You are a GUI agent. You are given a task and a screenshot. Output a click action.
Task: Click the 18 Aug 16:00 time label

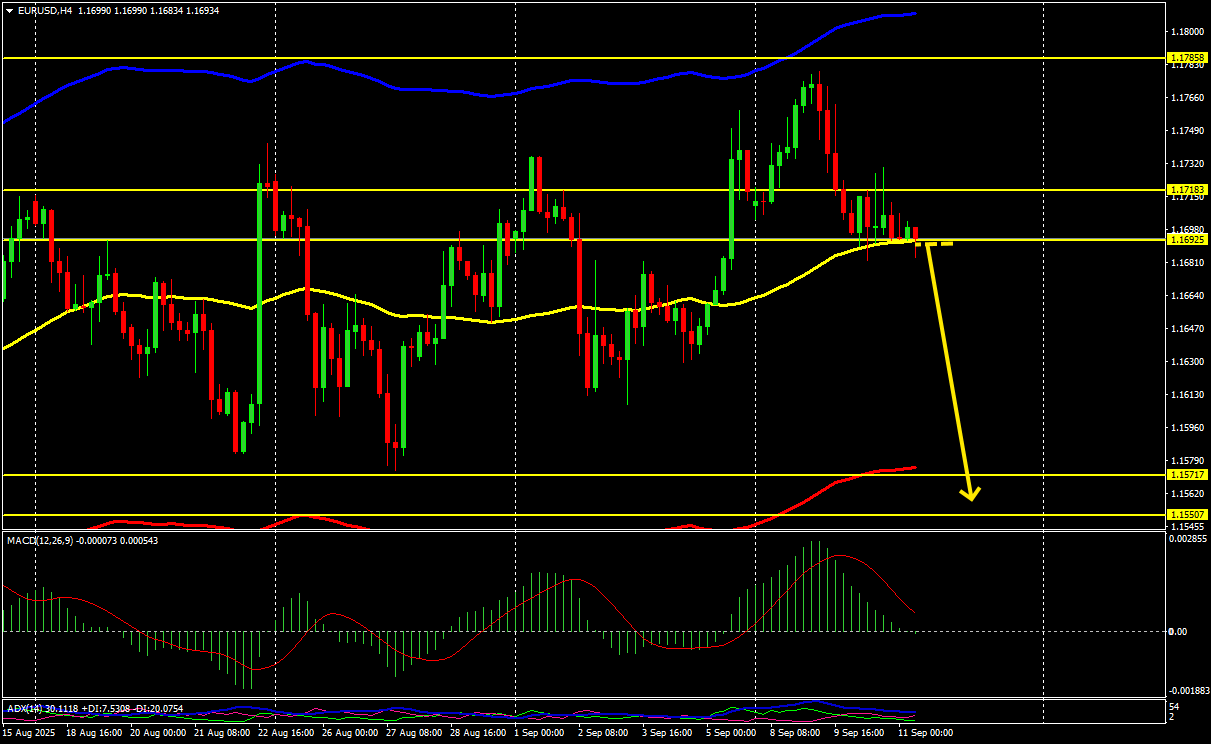tap(94, 733)
